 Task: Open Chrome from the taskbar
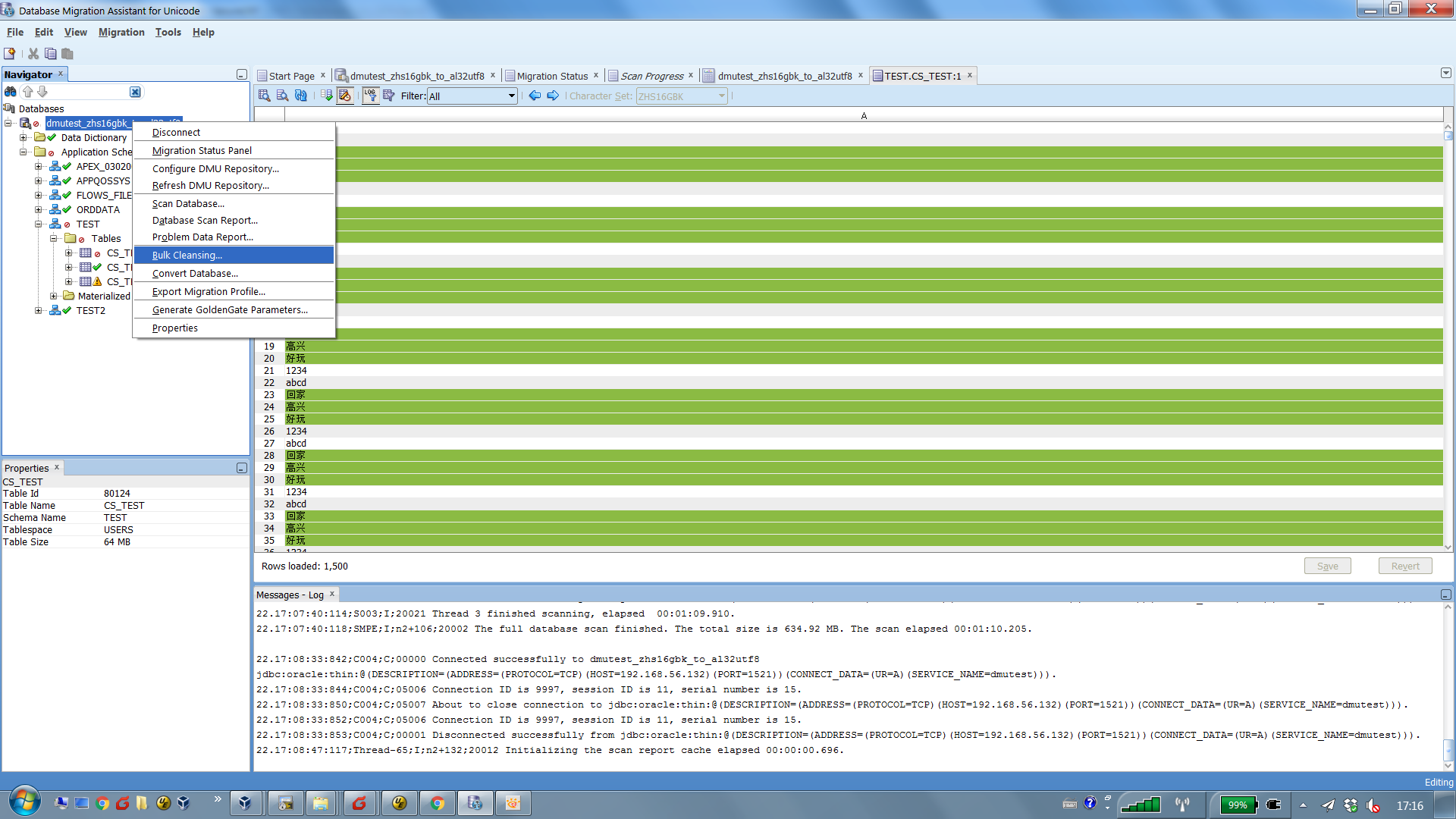pyautogui.click(x=437, y=803)
